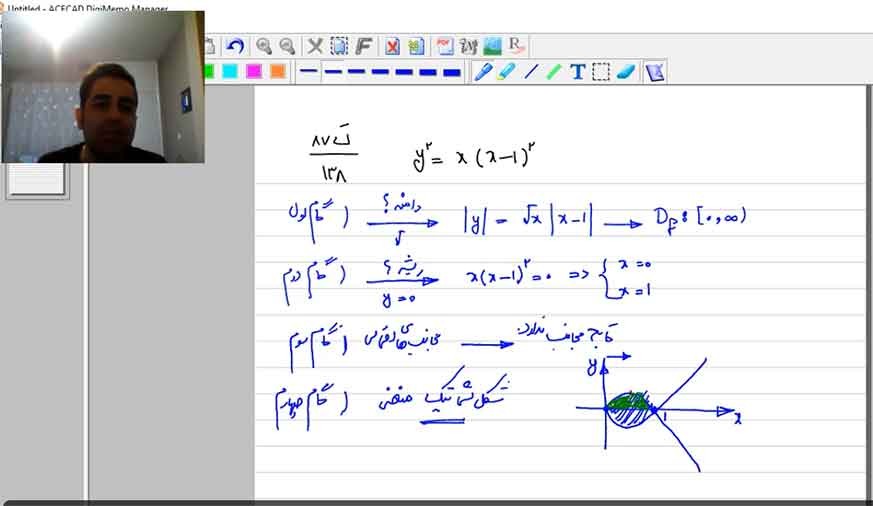Click the handwriting recognition icon

coord(468,46)
